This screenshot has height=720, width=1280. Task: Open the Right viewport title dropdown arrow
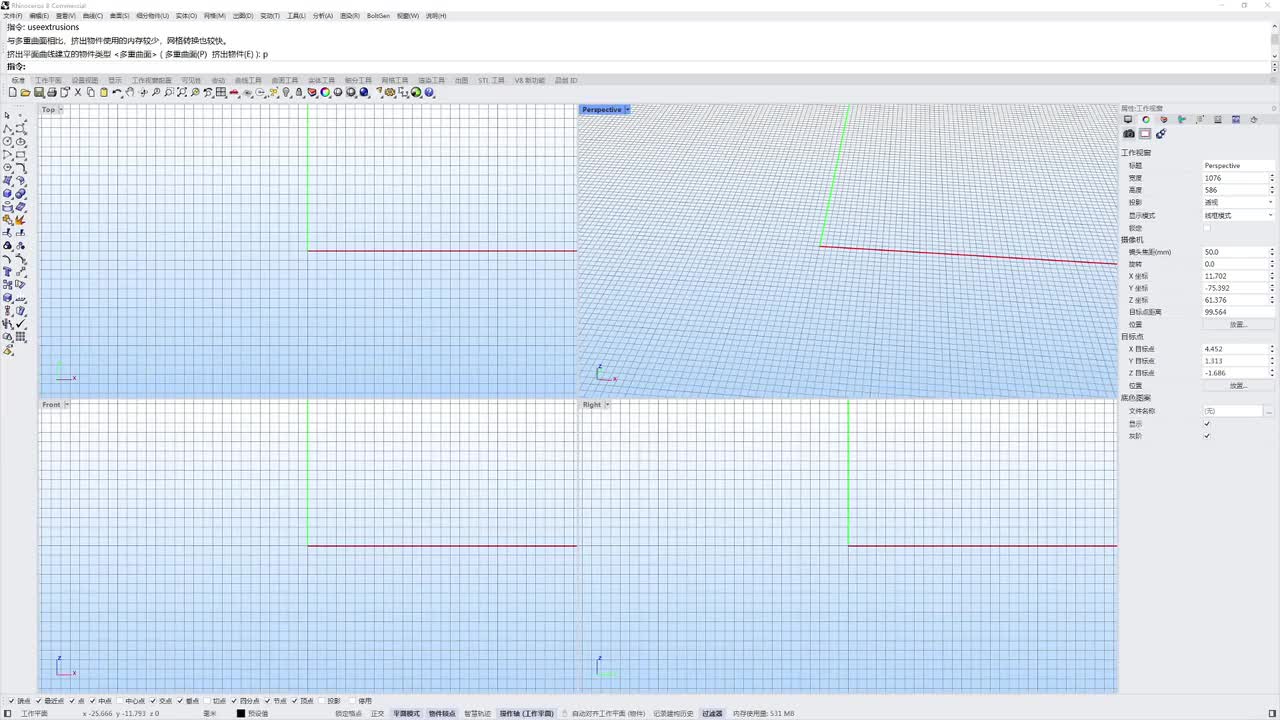[x=607, y=405]
